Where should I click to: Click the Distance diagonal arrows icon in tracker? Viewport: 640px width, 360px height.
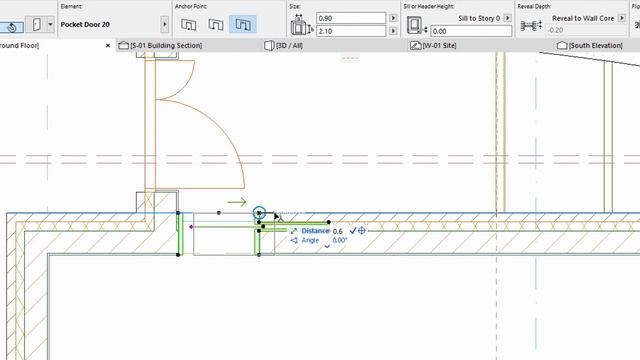click(x=293, y=231)
